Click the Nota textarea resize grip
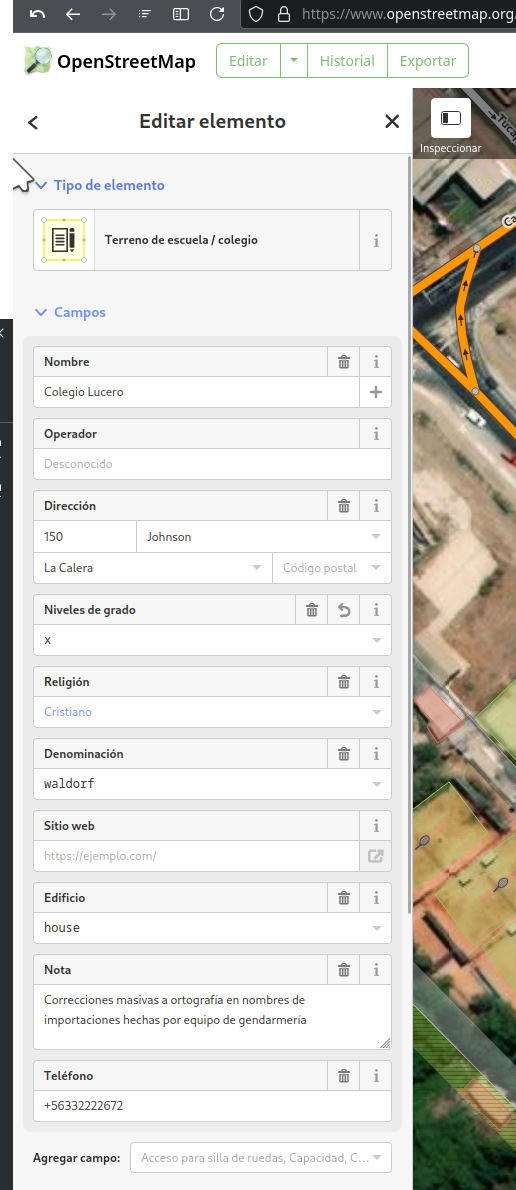Viewport: 516px width, 1190px height. pyautogui.click(x=385, y=1044)
